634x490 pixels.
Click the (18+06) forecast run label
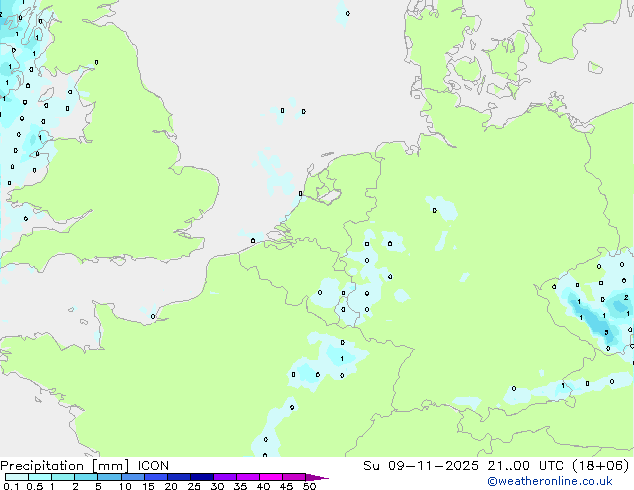pyautogui.click(x=599, y=465)
